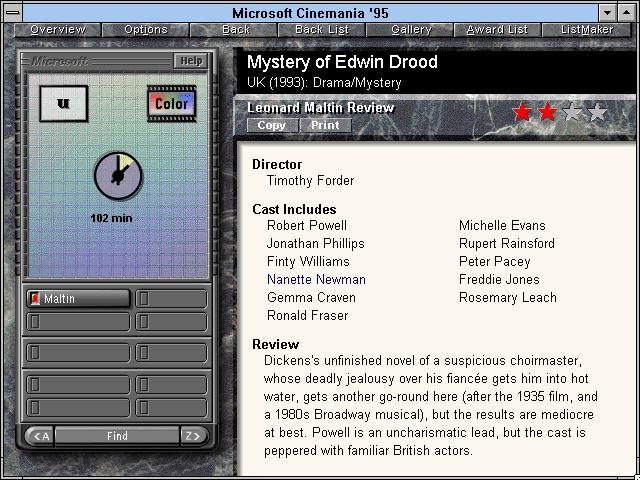Copy the Leonard Maltin review

(x=272, y=125)
